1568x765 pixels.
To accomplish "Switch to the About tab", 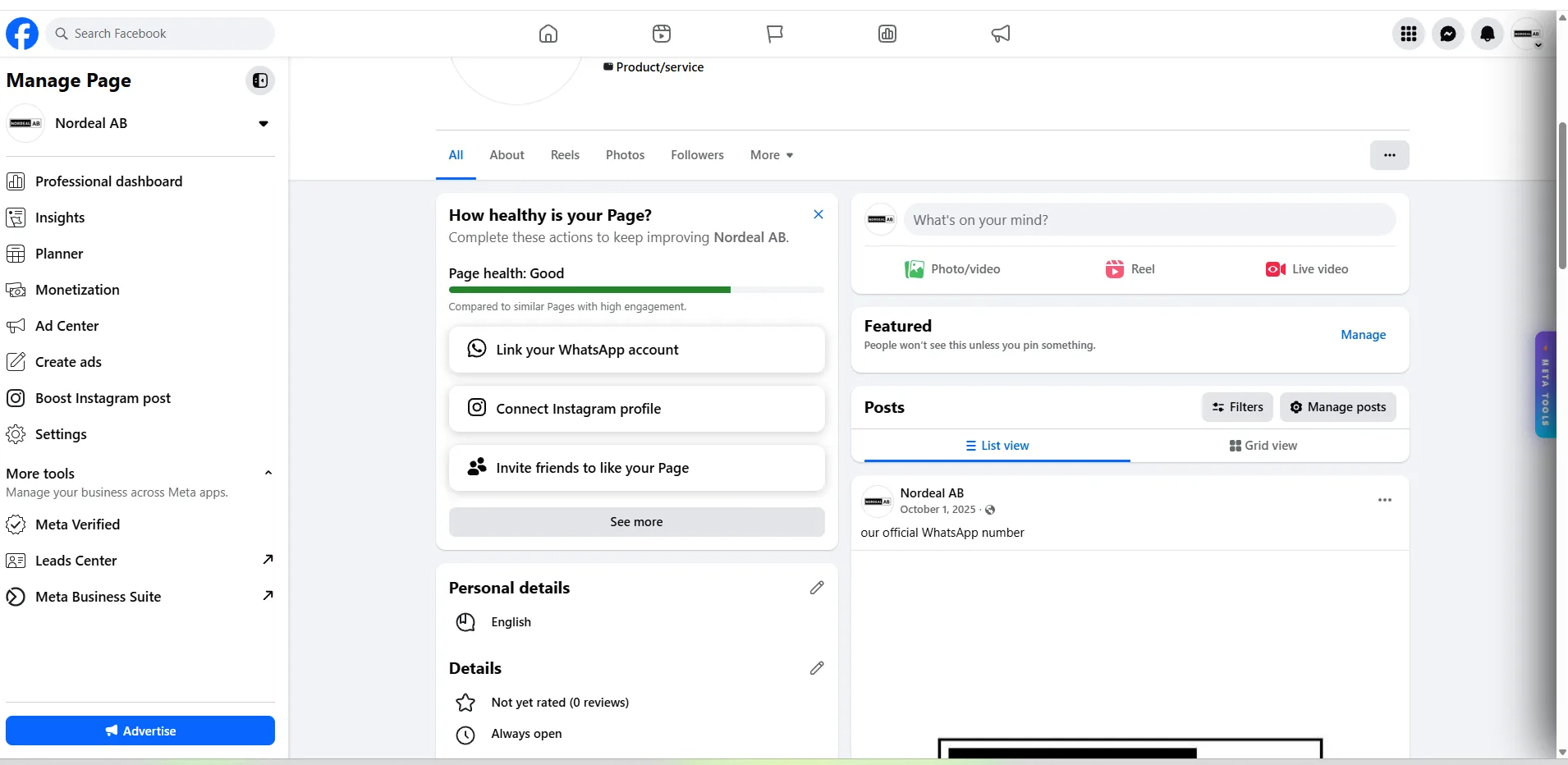I will coord(507,155).
